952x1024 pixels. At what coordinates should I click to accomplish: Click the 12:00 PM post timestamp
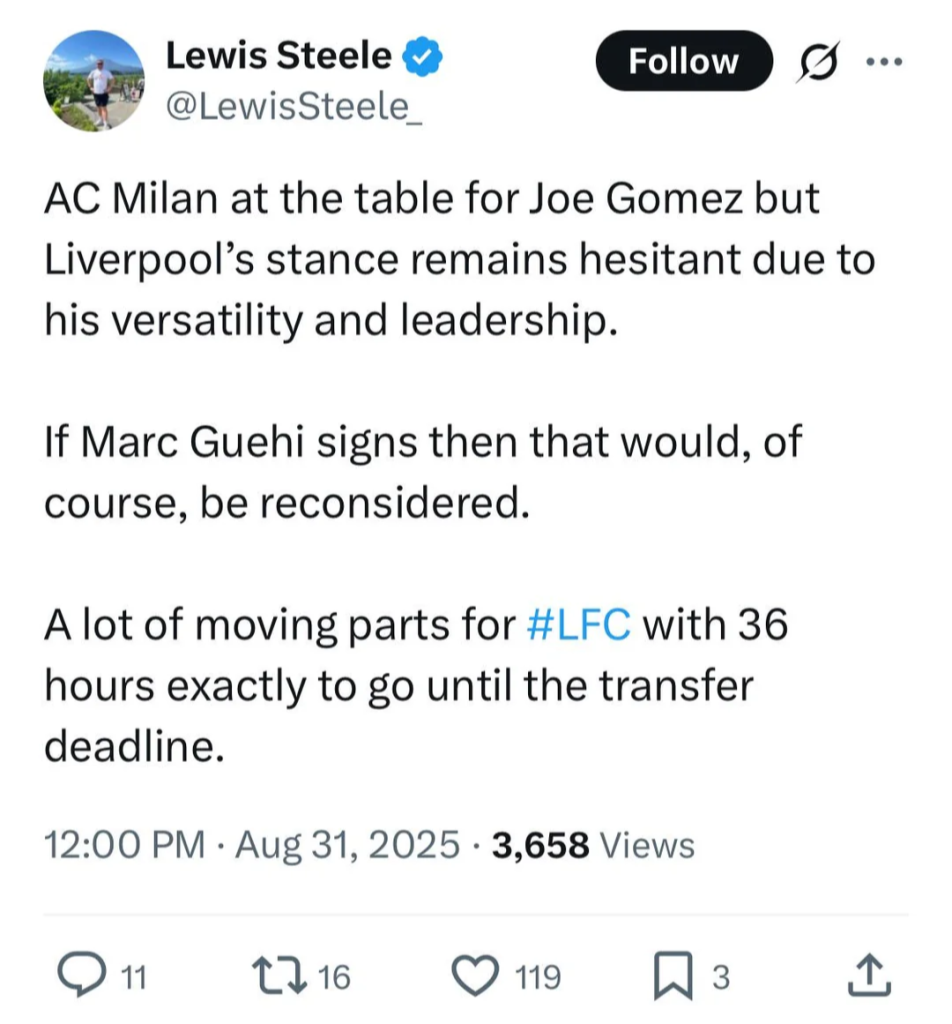(124, 845)
